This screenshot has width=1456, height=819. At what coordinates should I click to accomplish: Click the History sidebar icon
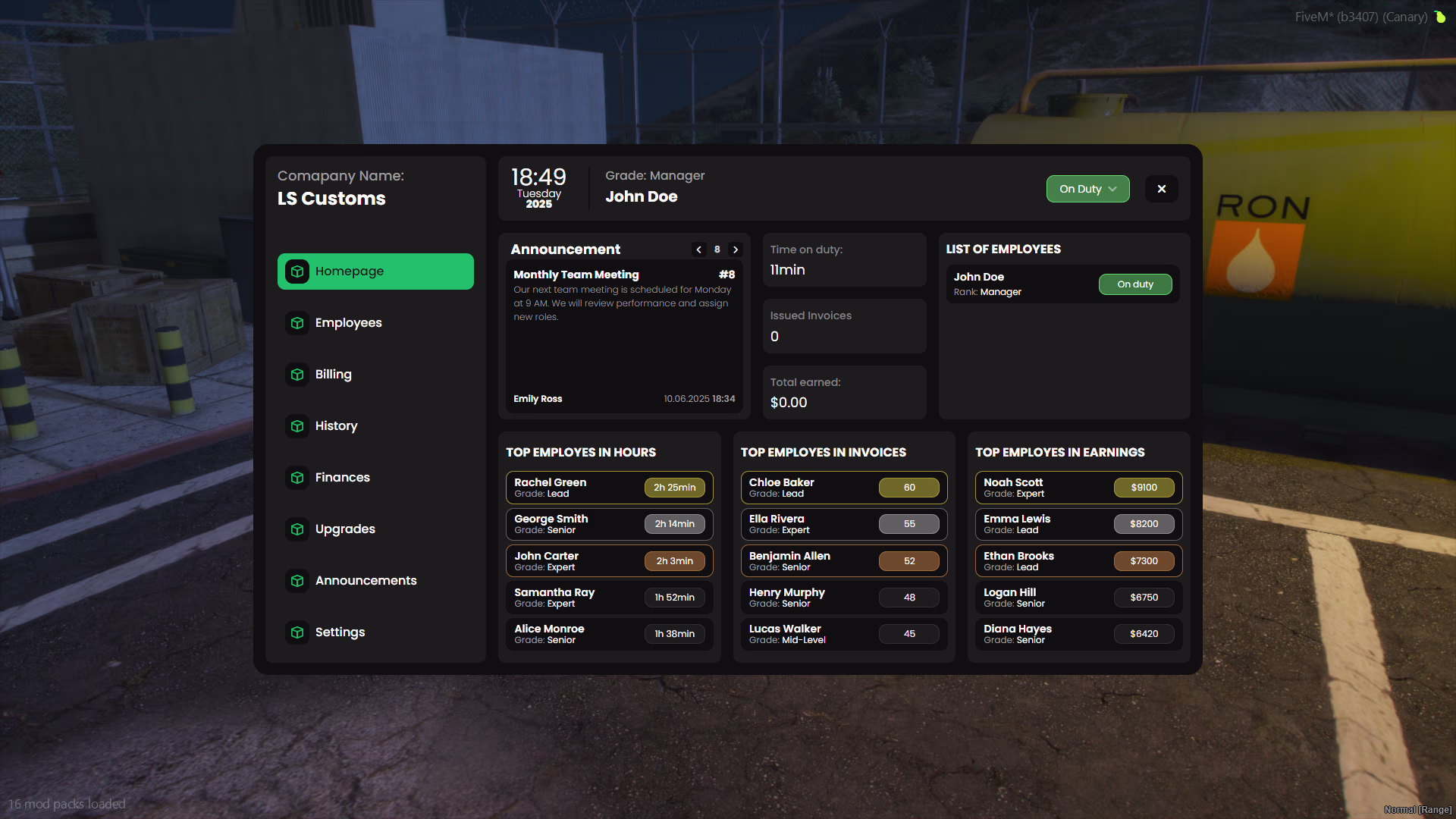[297, 426]
